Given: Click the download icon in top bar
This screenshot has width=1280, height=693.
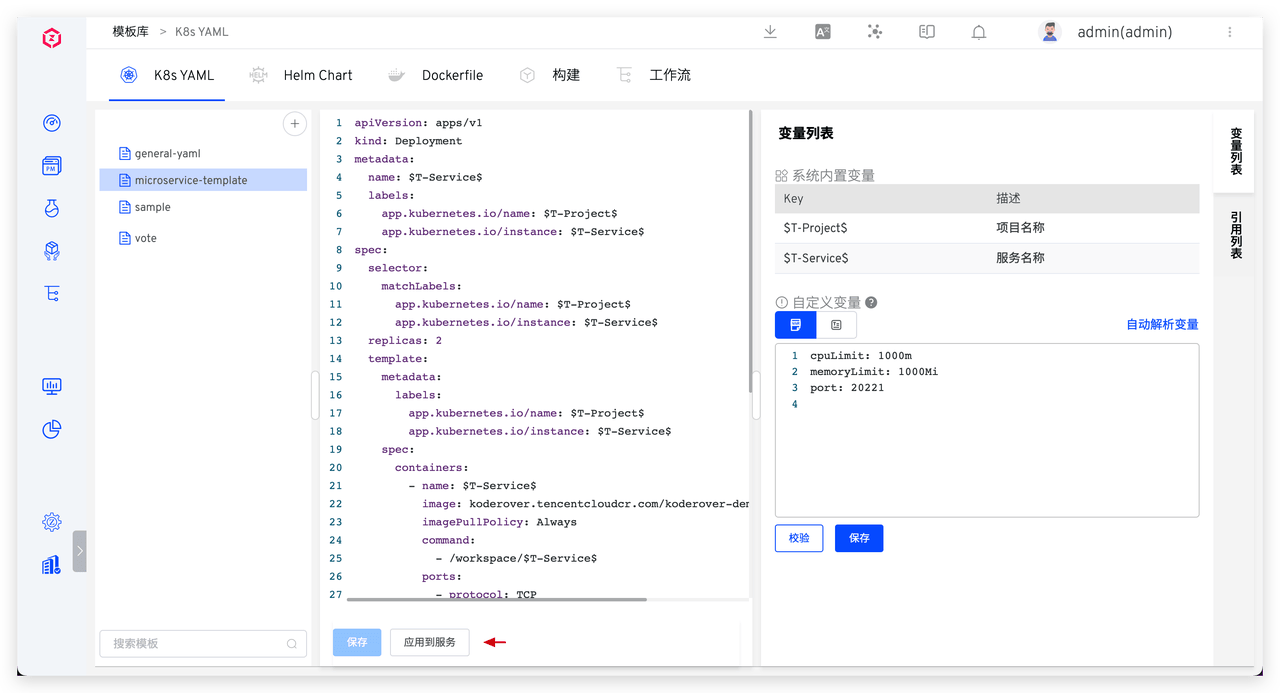Looking at the screenshot, I should pos(770,32).
